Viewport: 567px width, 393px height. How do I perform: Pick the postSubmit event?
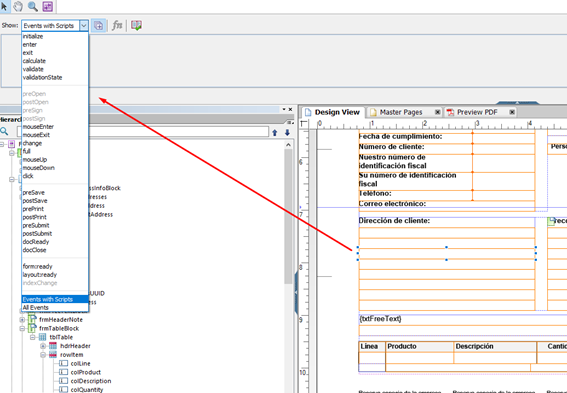pyautogui.click(x=38, y=234)
